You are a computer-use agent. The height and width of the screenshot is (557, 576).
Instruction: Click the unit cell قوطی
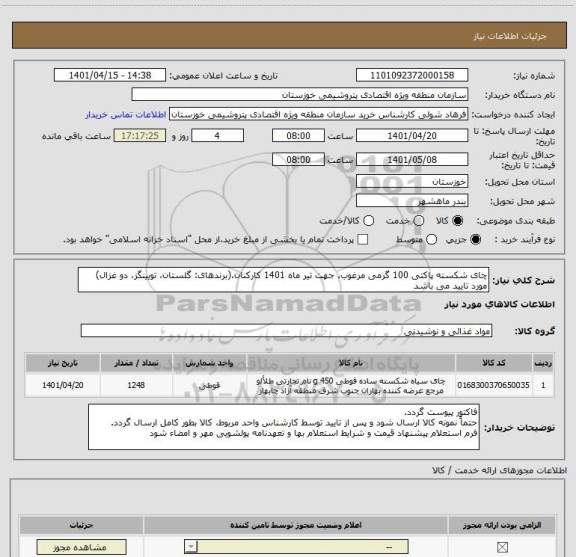coord(209,385)
